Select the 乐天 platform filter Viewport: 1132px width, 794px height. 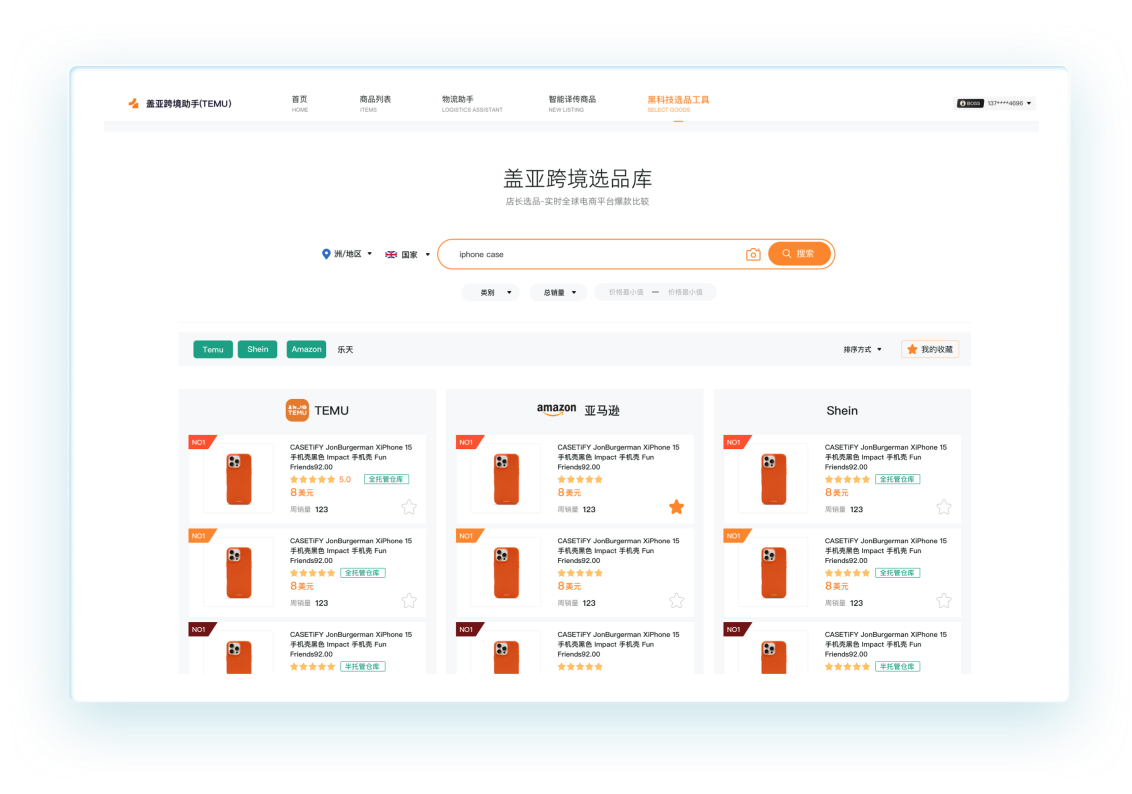pos(345,350)
